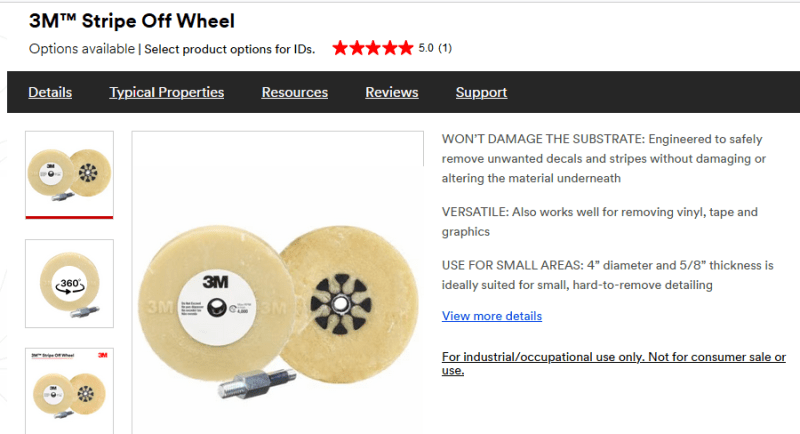800x434 pixels.
Task: Click the 3M-labeled wheel in main image
Action: pyautogui.click(x=206, y=303)
